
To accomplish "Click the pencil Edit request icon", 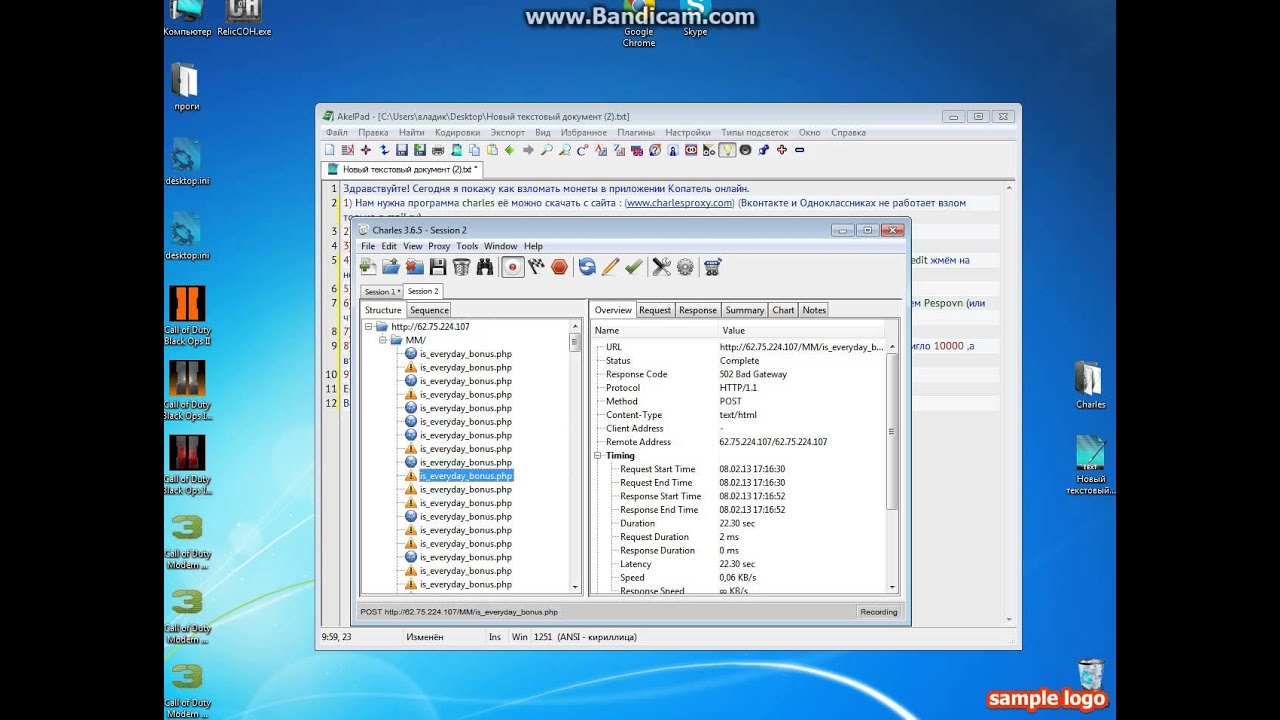I will 610,267.
